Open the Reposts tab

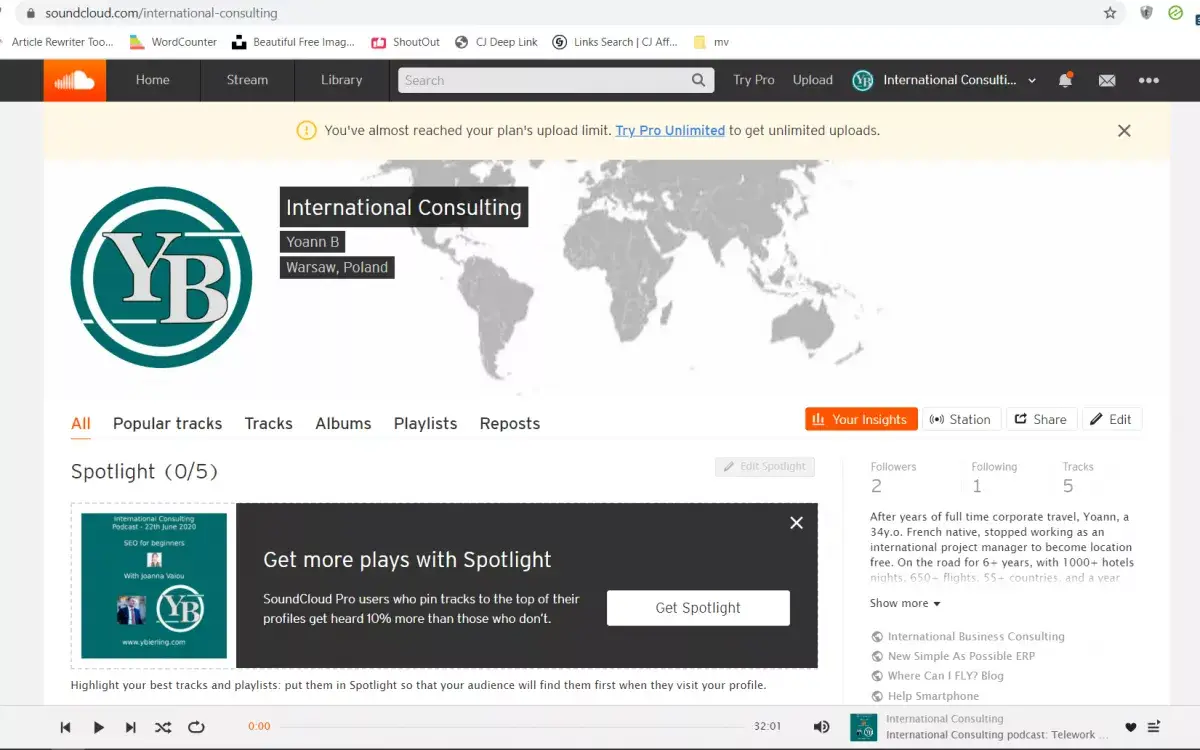click(x=510, y=423)
